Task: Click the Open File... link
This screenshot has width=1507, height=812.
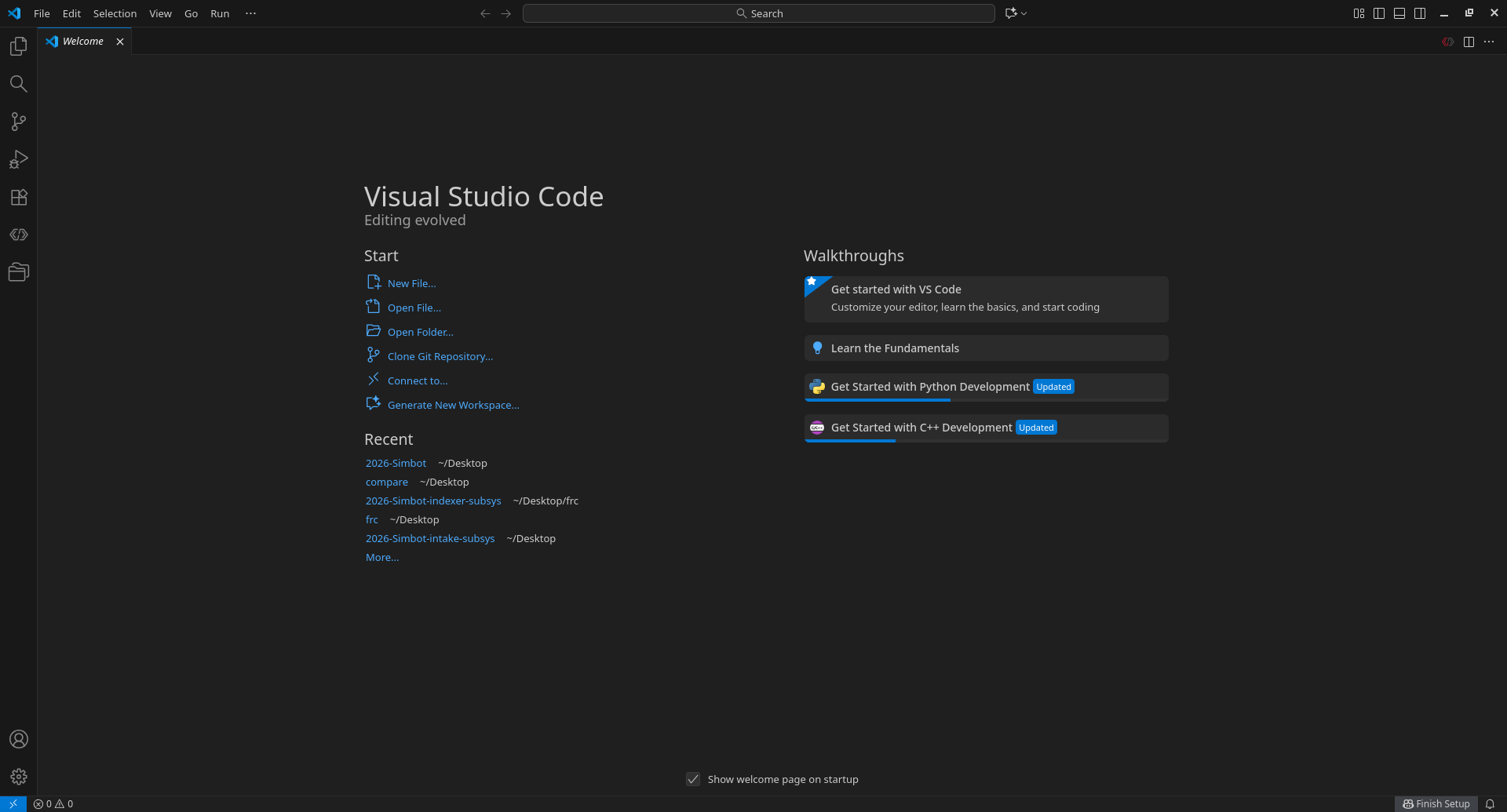Action: 414,308
